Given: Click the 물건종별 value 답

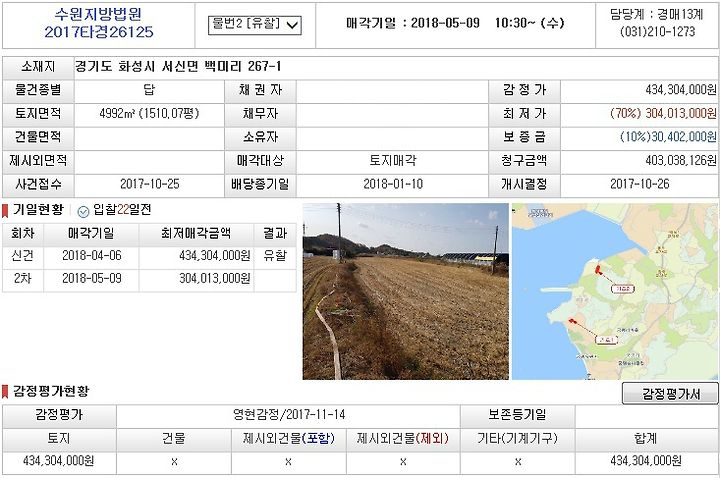Looking at the screenshot, I should coord(149,90).
